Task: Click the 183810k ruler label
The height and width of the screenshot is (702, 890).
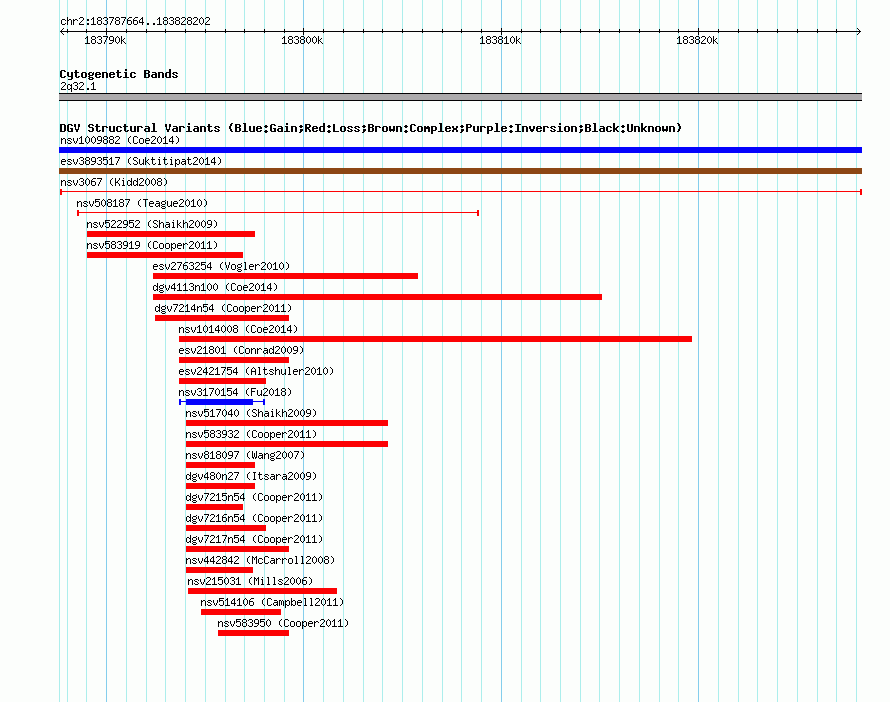Action: [x=500, y=40]
